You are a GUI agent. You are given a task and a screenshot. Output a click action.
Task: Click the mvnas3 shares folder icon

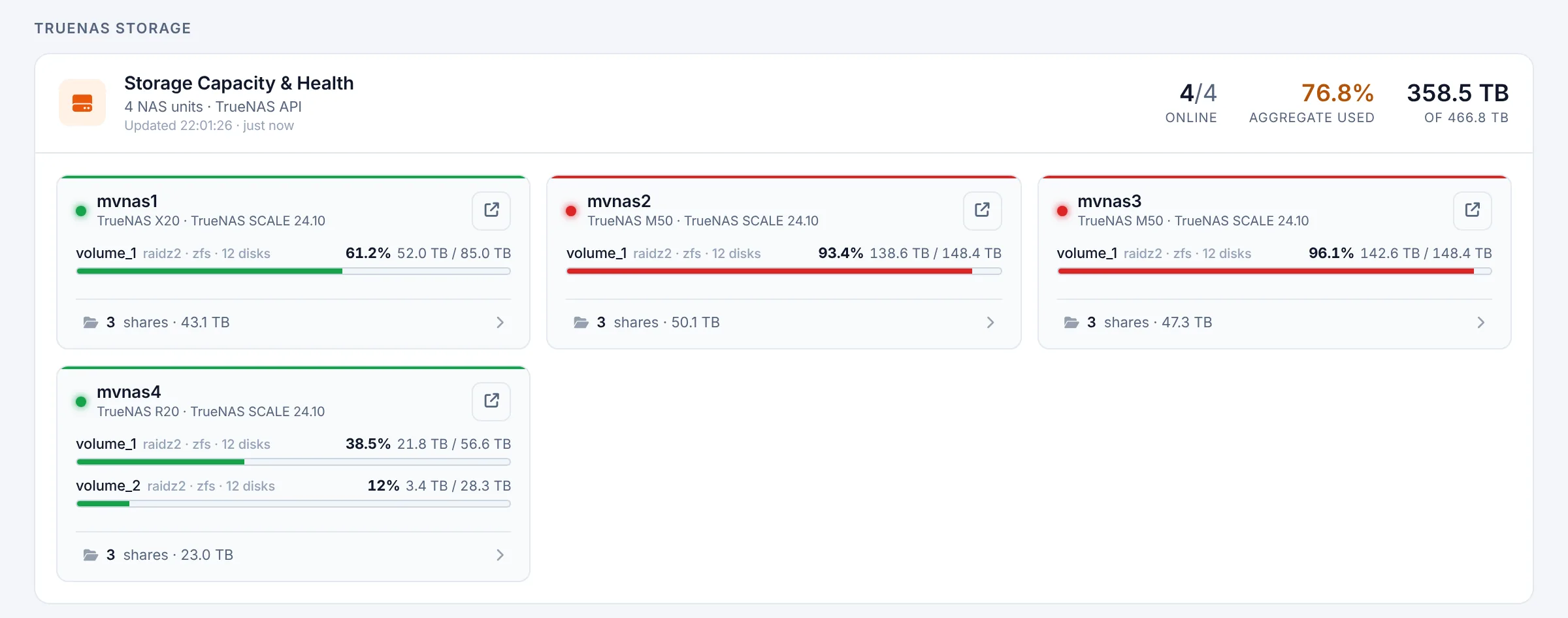(1071, 322)
